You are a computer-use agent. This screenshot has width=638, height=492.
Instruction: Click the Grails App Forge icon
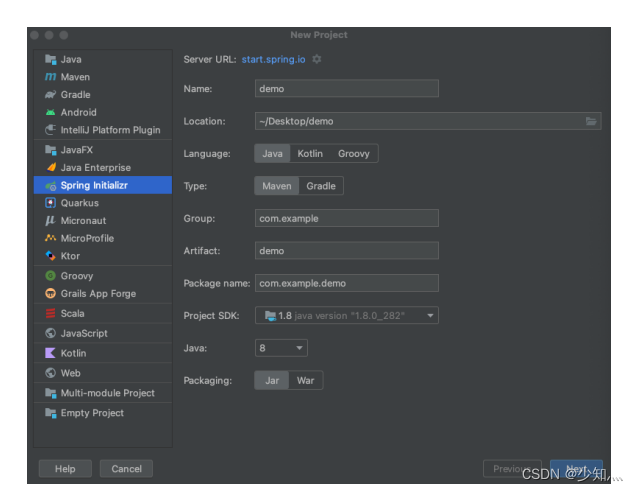click(x=50, y=293)
